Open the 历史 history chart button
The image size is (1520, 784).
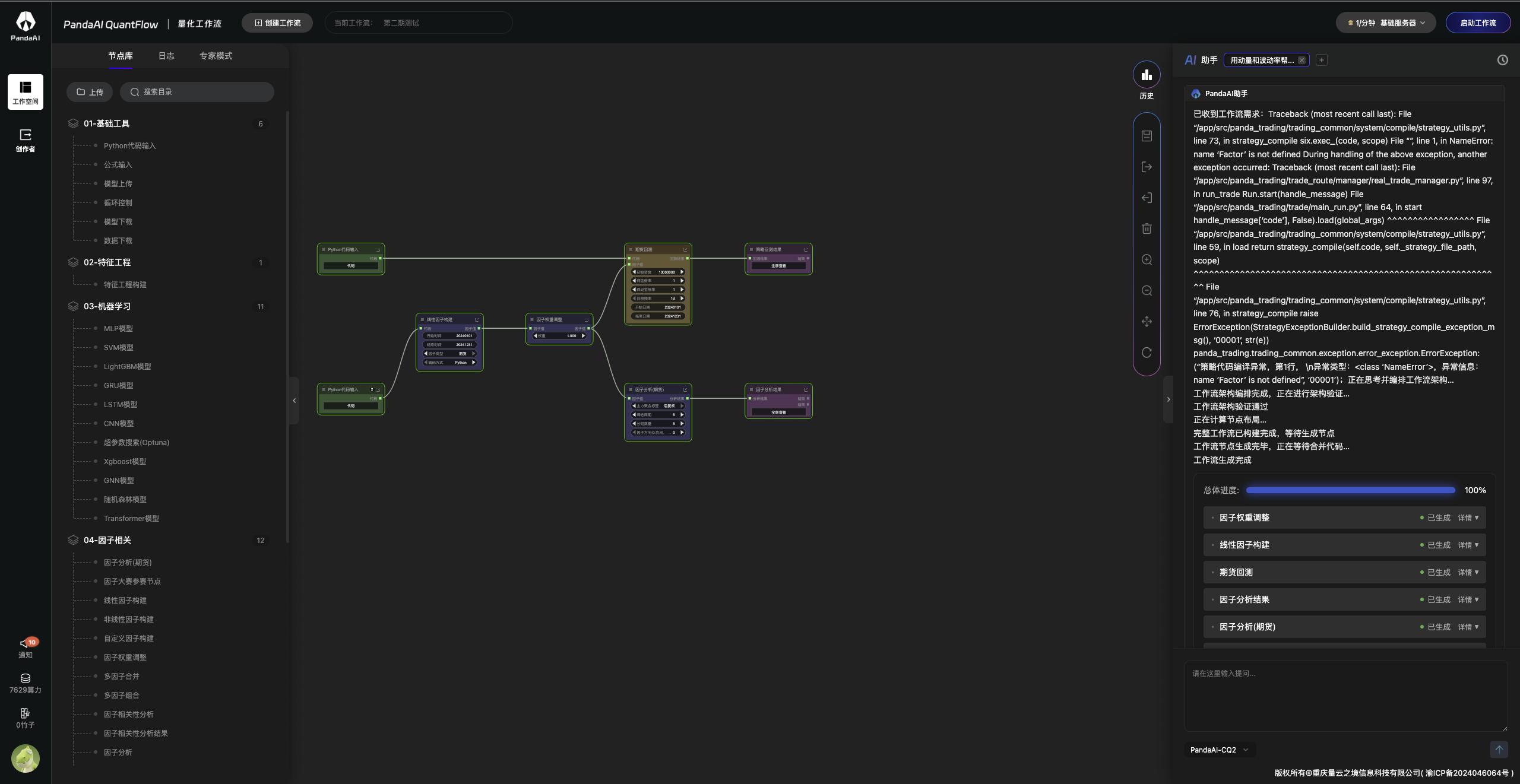click(x=1147, y=75)
